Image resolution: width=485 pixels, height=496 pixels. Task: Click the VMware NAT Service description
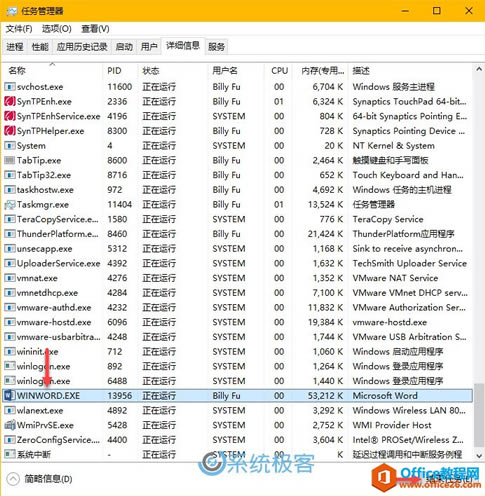click(x=395, y=278)
